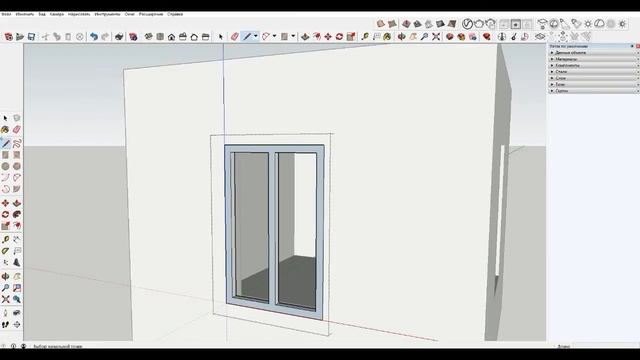This screenshot has height=360, width=640.
Task: Click the credits person icon in the status bar
Action: pos(23,346)
